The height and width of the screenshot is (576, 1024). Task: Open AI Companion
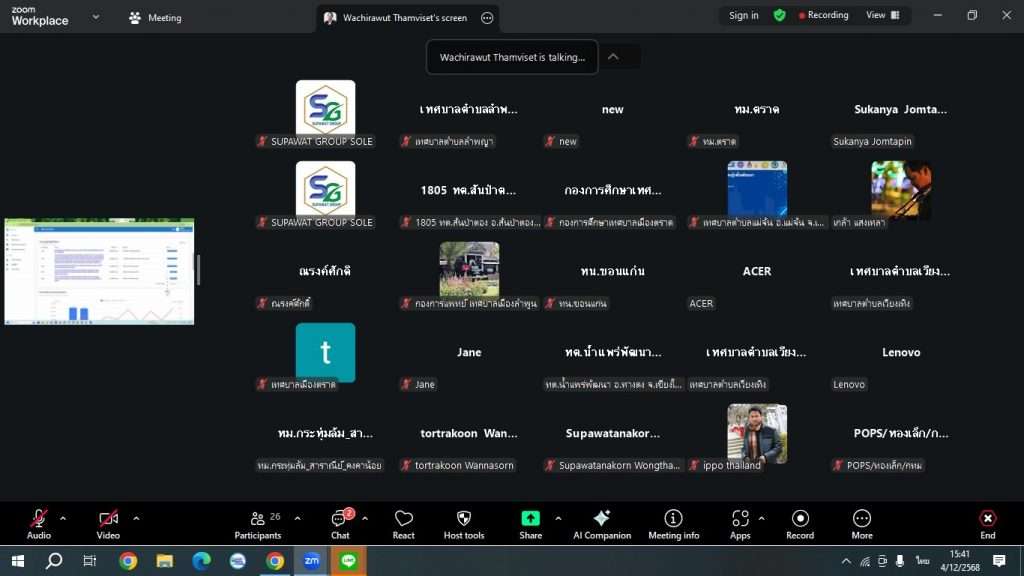[x=601, y=523]
